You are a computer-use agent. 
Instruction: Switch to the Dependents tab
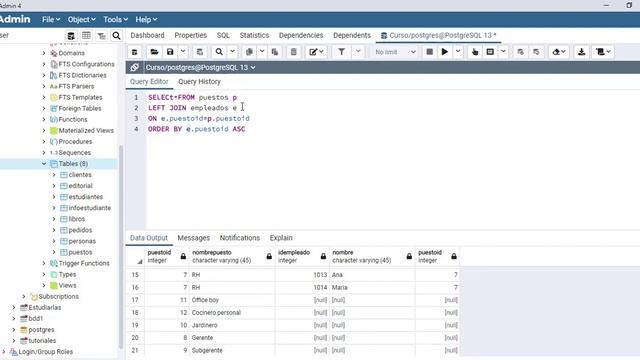point(352,35)
